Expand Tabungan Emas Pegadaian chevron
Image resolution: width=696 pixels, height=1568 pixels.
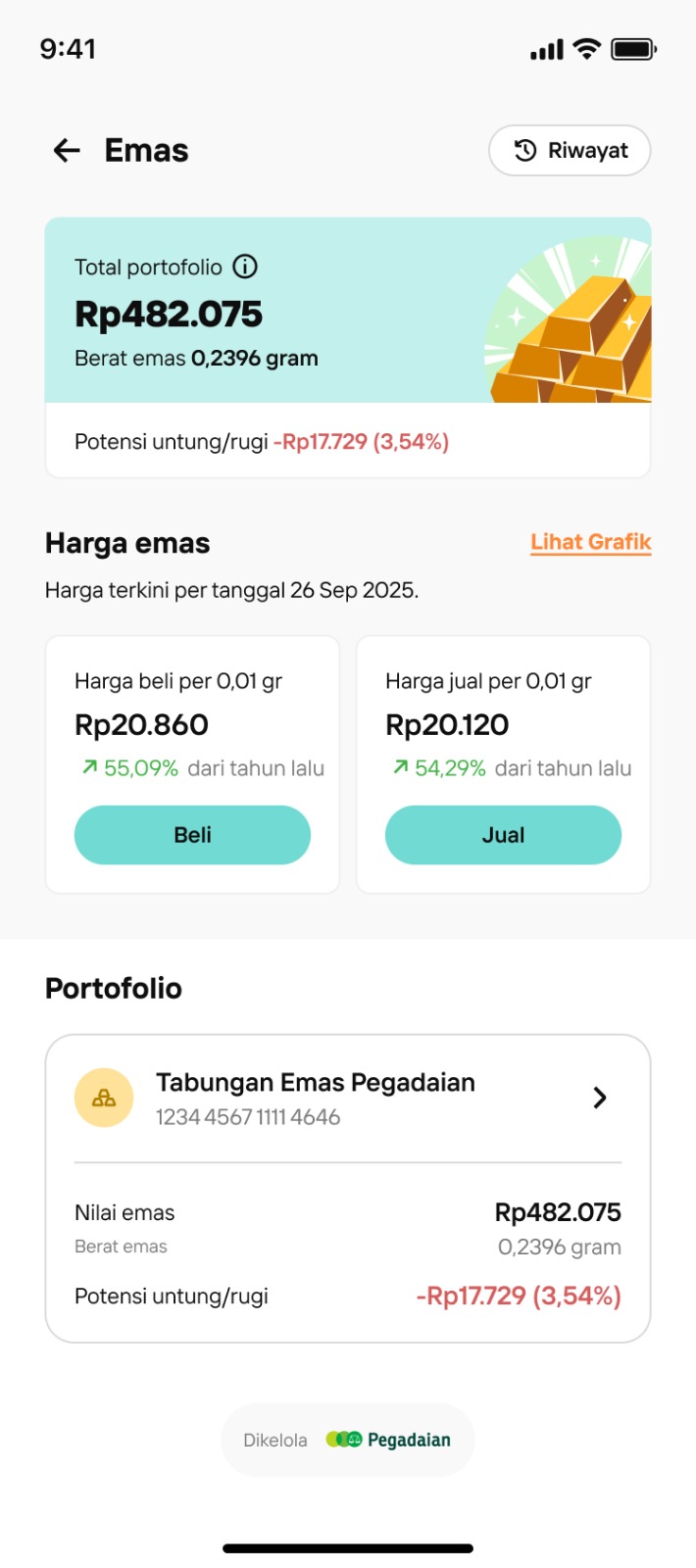click(600, 1098)
